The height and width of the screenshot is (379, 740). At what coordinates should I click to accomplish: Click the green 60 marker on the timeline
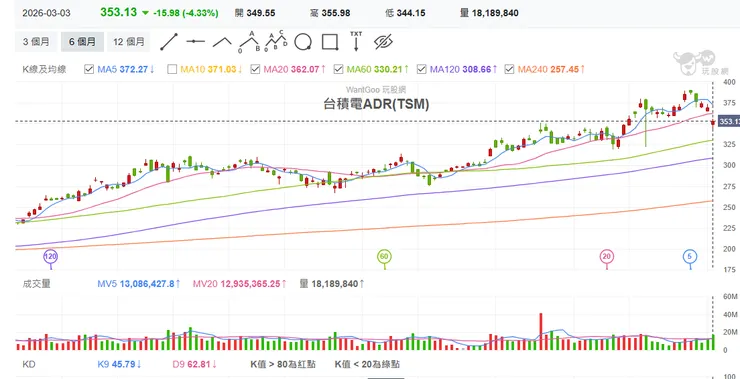pyautogui.click(x=384, y=257)
